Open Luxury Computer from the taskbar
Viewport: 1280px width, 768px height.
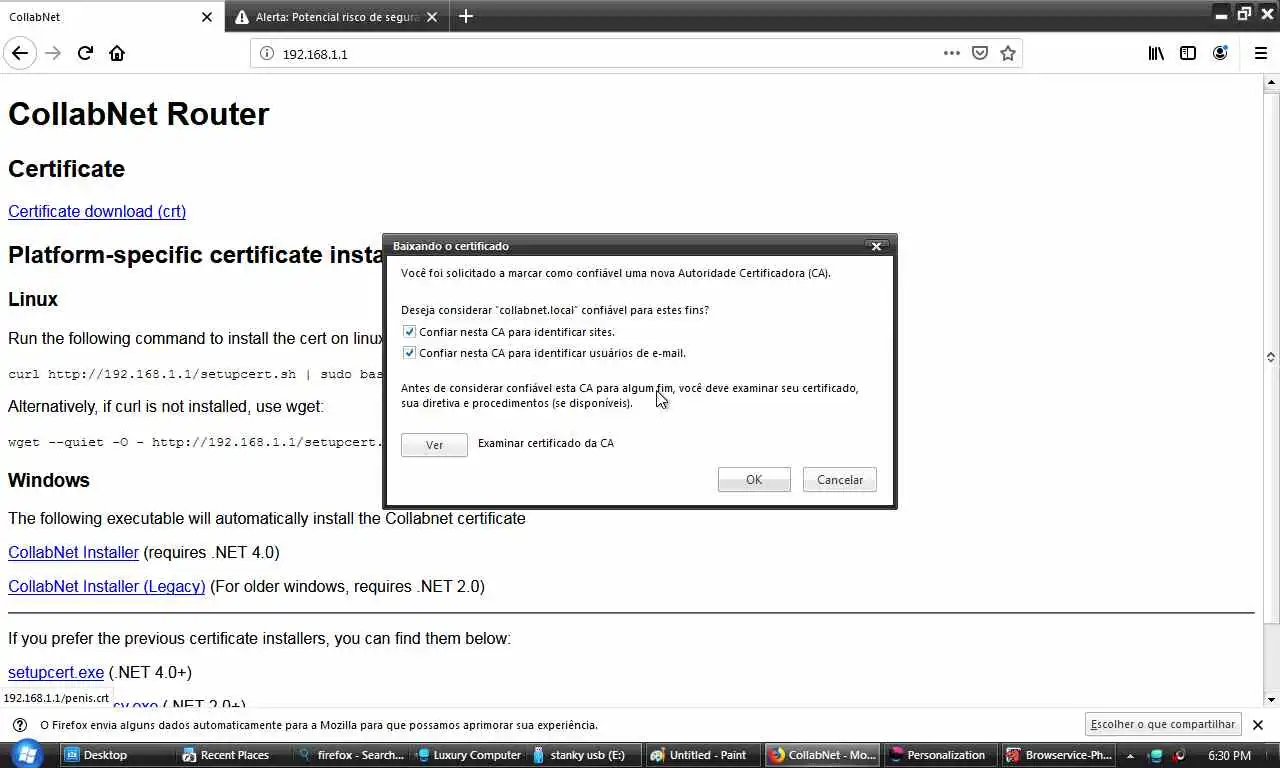(469, 755)
